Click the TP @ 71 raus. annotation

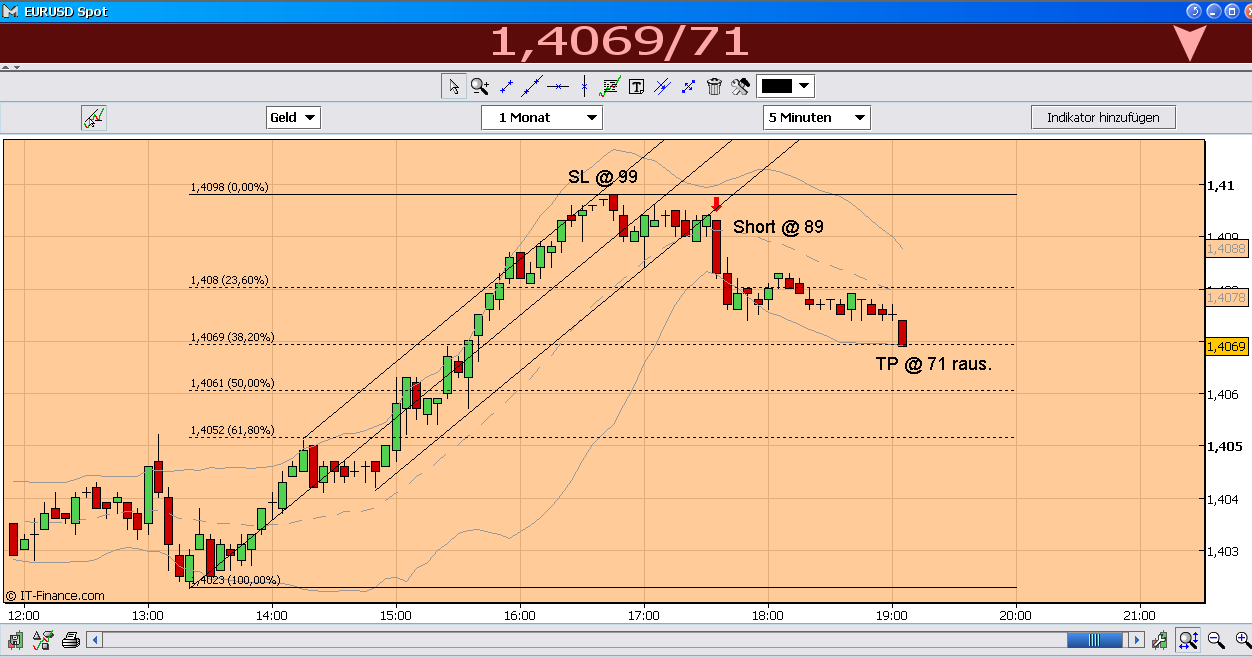933,364
